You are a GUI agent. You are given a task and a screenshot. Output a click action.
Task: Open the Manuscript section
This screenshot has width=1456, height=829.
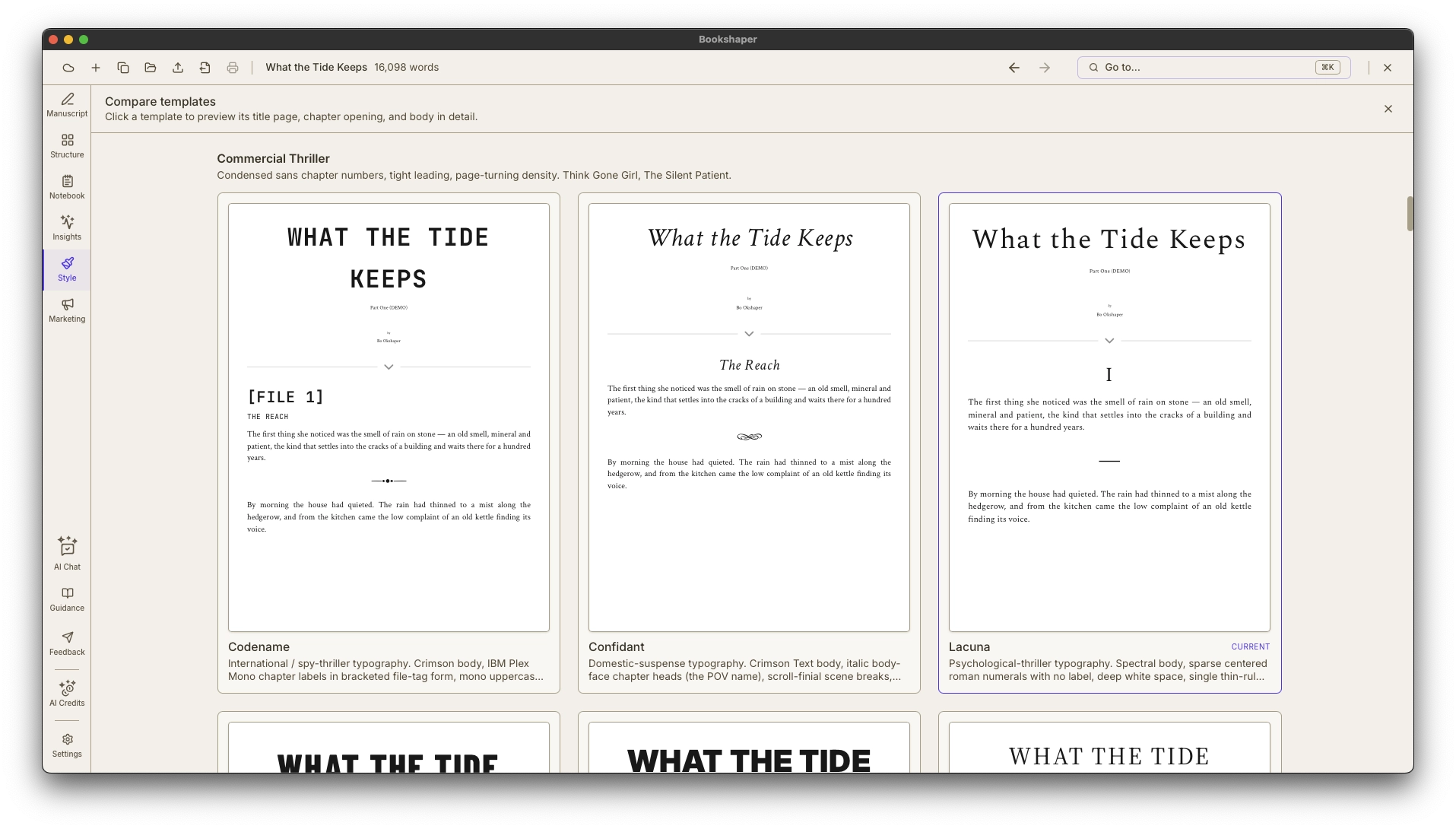[67, 105]
